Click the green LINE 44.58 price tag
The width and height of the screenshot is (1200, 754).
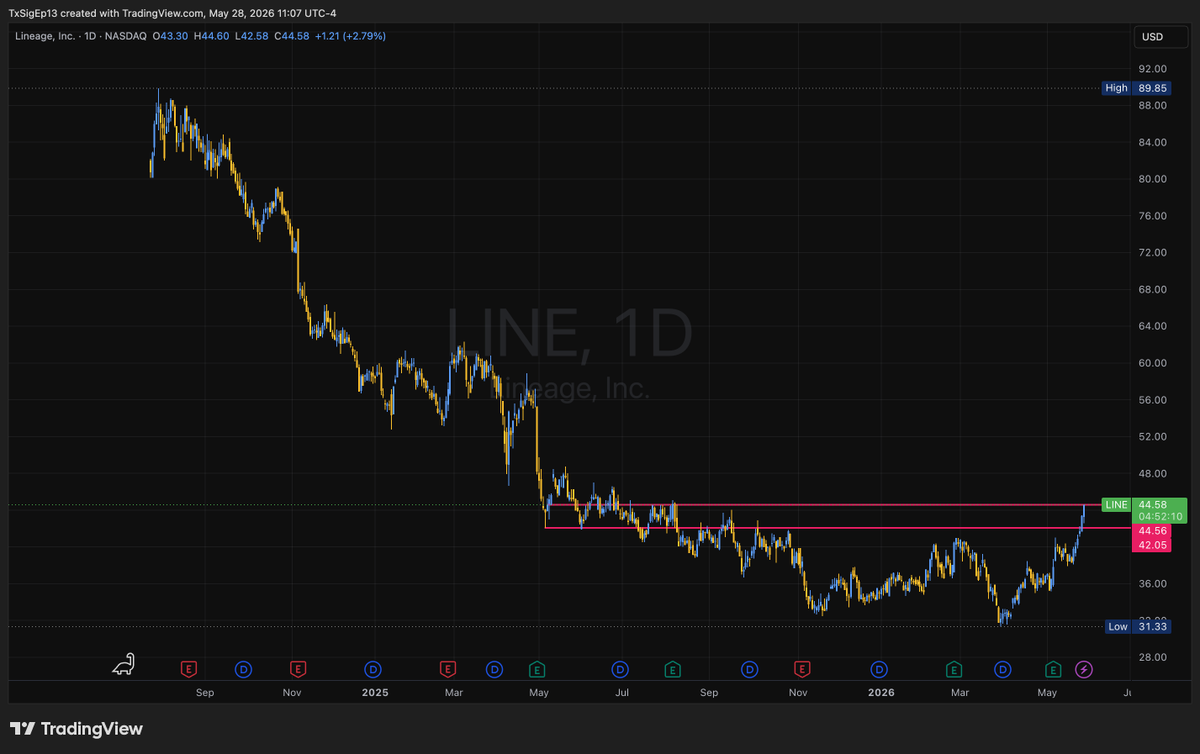pos(1143,504)
